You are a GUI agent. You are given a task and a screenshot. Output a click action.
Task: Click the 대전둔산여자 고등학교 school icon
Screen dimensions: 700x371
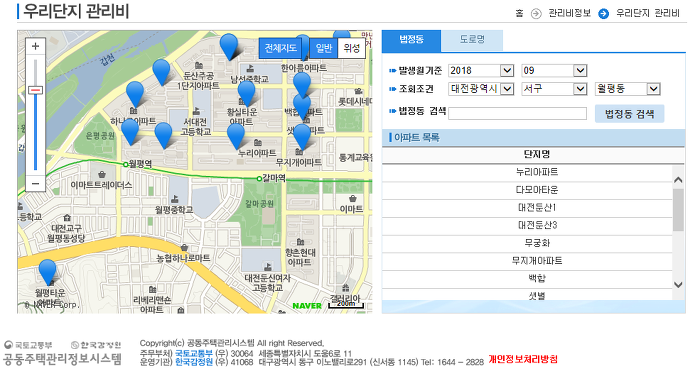(x=268, y=267)
